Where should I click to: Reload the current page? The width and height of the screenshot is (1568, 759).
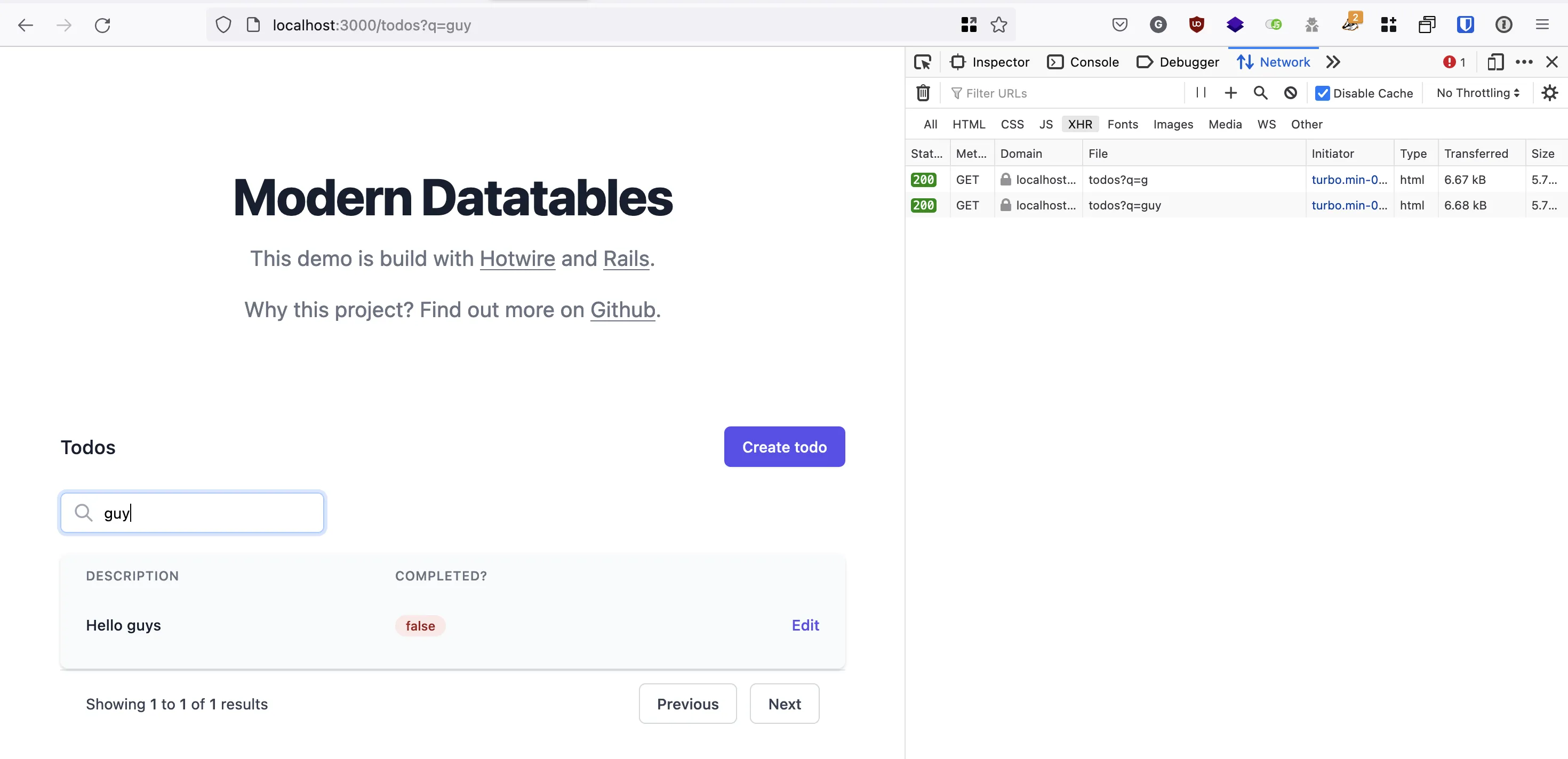click(x=102, y=25)
